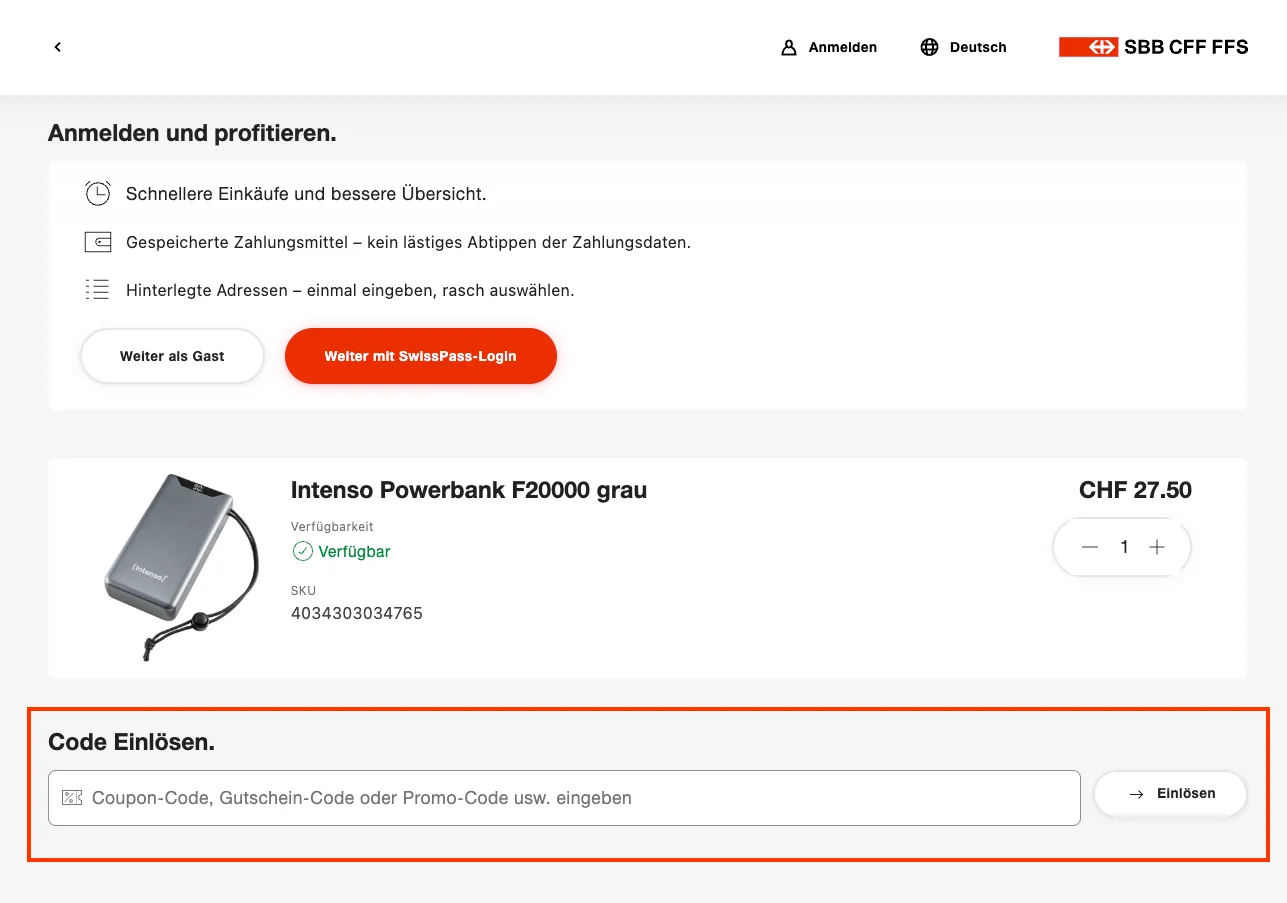Click the list icon for stored addresses
1287x903 pixels.
(98, 290)
